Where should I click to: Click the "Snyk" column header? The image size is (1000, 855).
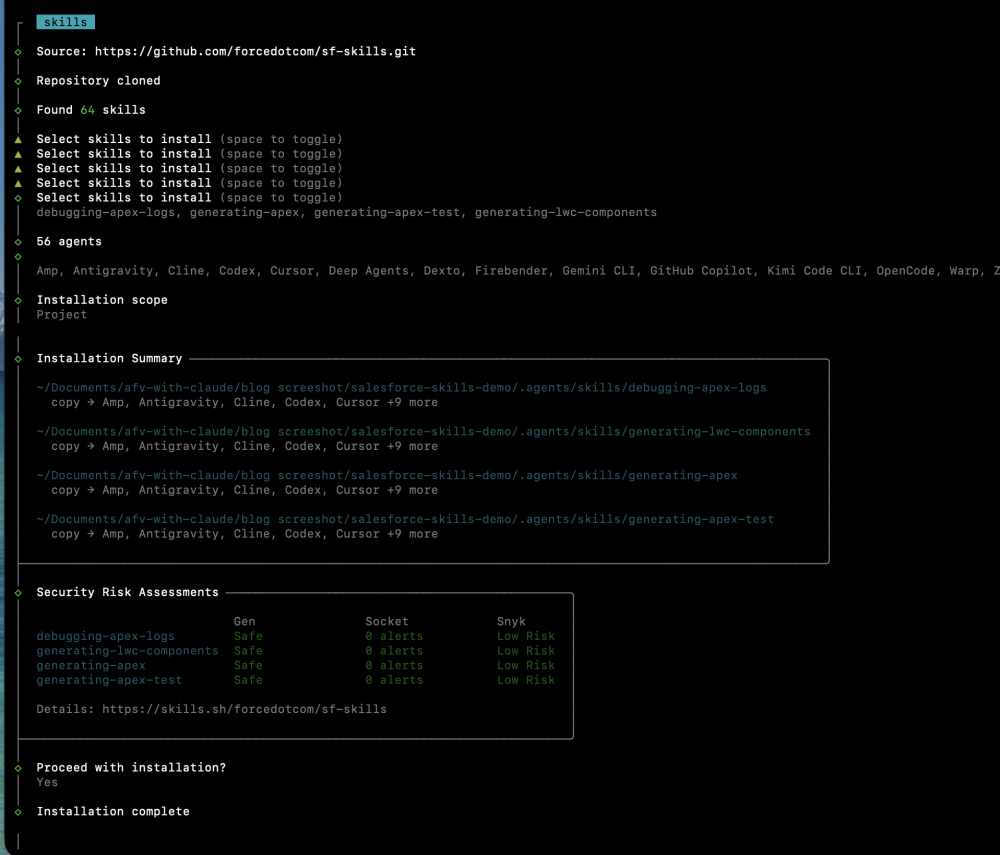tap(511, 622)
